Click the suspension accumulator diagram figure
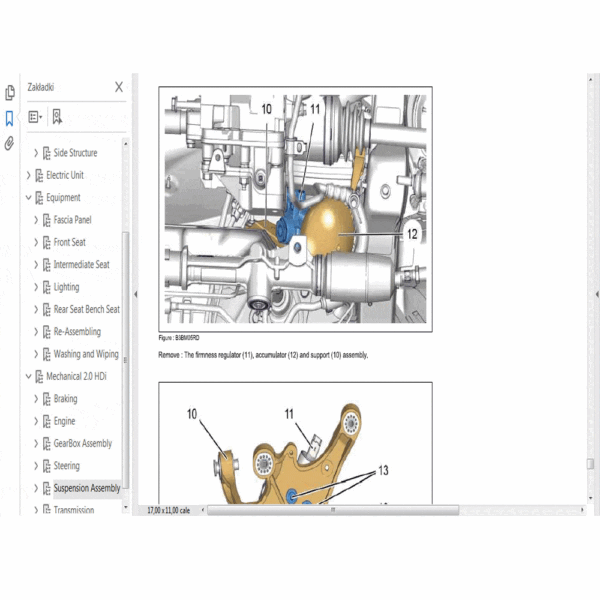 pyautogui.click(x=295, y=209)
